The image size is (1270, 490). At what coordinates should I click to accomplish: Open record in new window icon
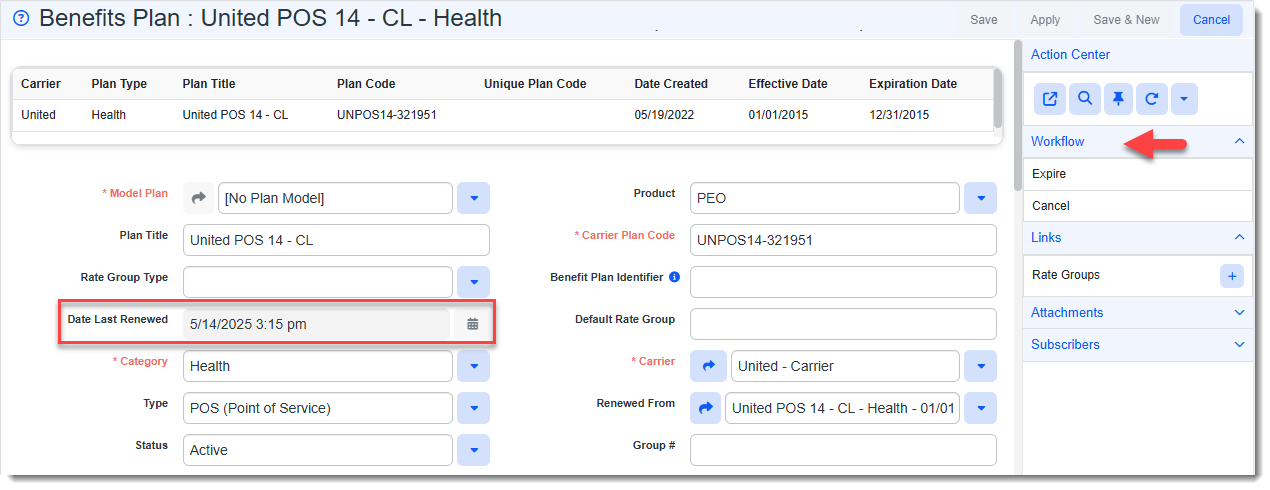(x=1050, y=99)
